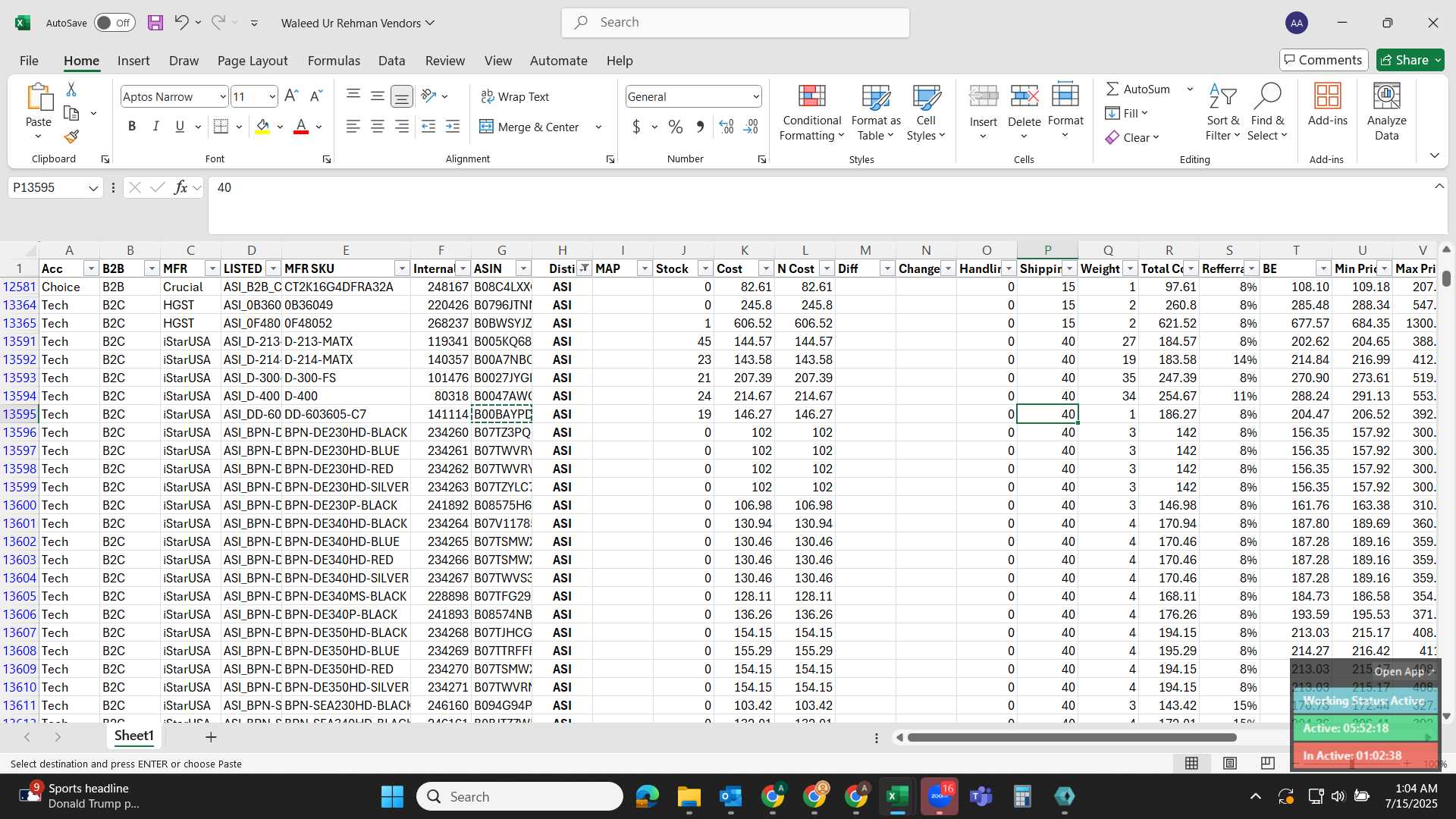Open font size dropdown
The width and height of the screenshot is (1456, 819).
tap(272, 96)
